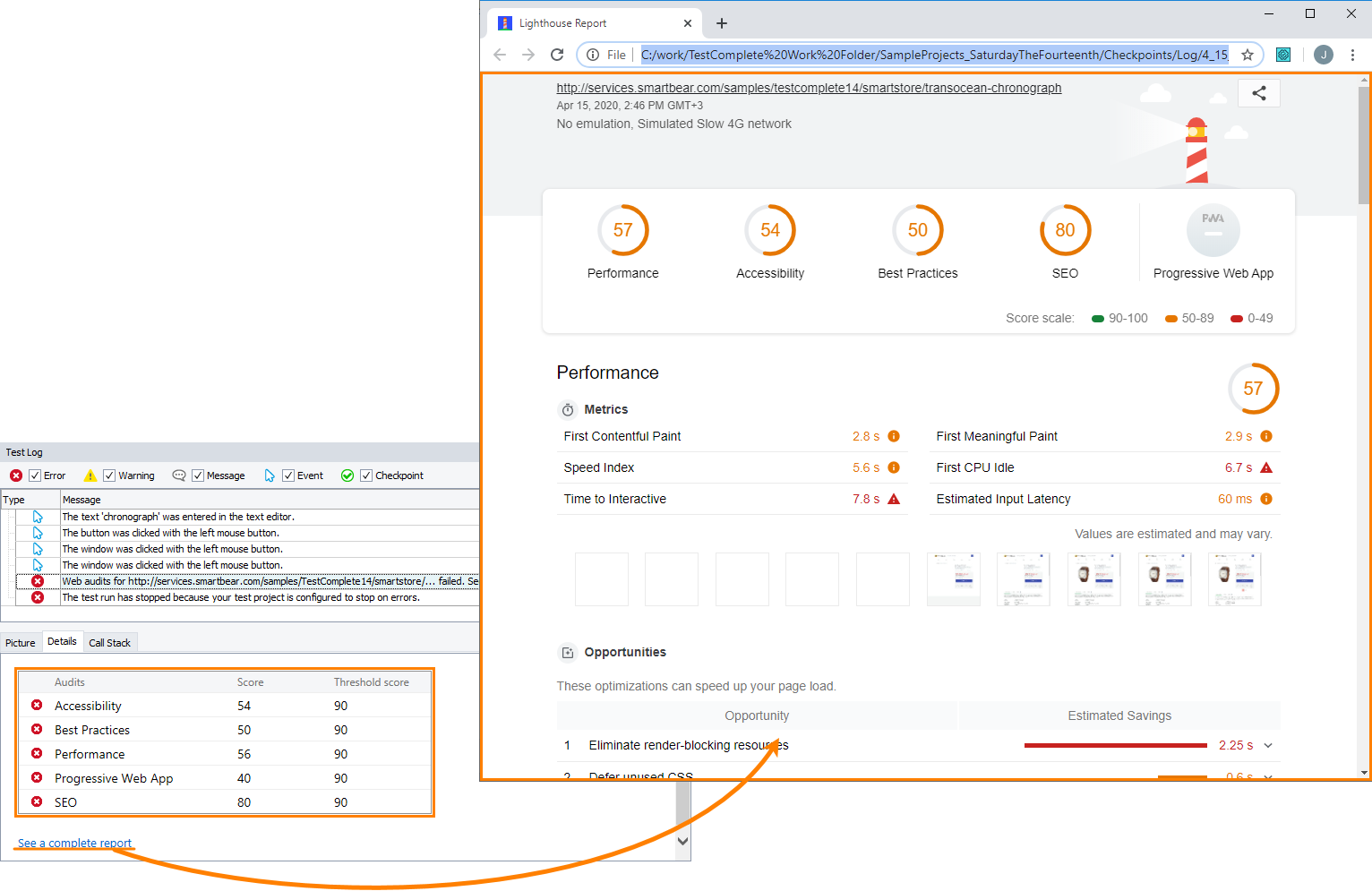Click the Time to Interactive warning triangle
The height and width of the screenshot is (891, 1372).
tap(894, 499)
